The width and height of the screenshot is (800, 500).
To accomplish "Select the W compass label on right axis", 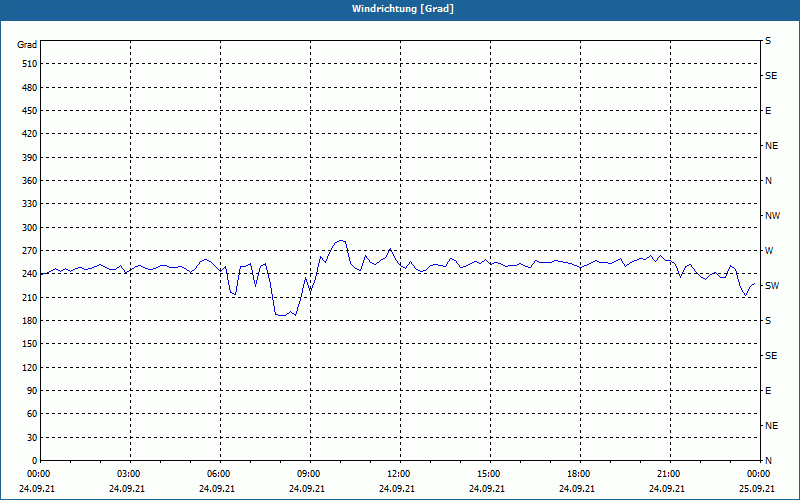I will tap(769, 251).
